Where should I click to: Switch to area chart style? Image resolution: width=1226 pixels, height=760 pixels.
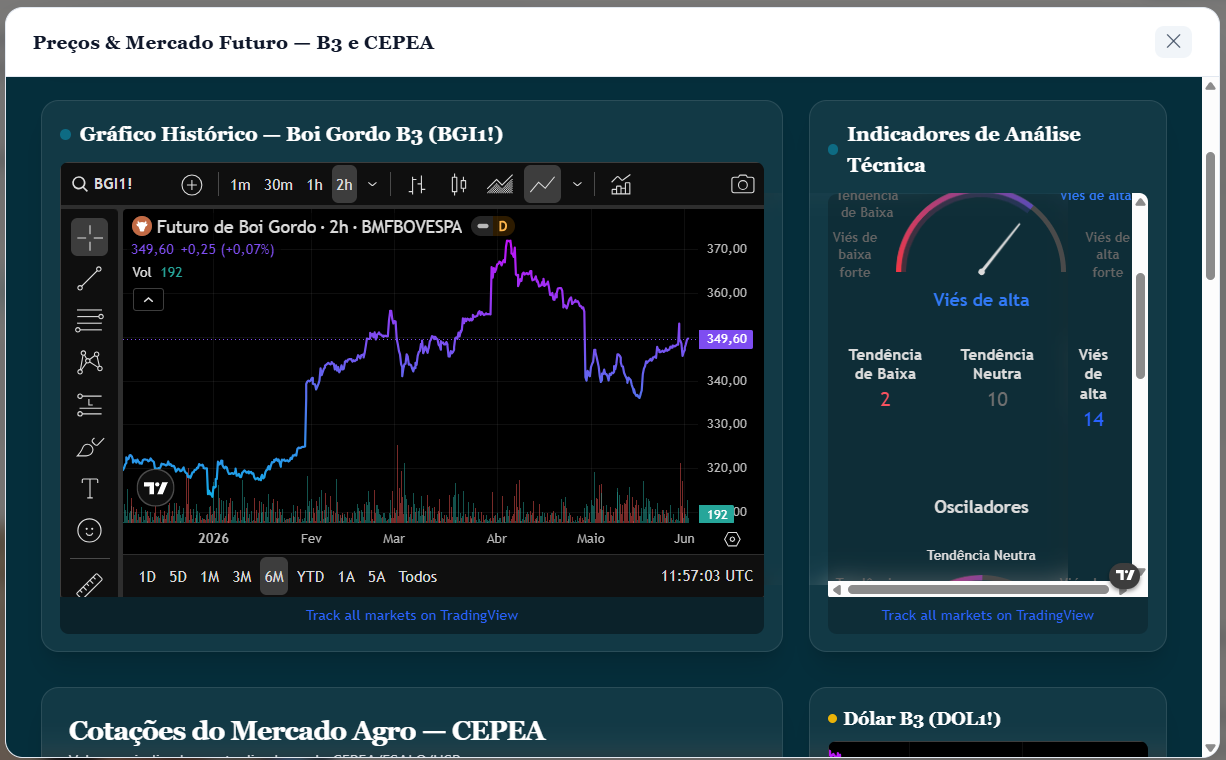point(500,184)
